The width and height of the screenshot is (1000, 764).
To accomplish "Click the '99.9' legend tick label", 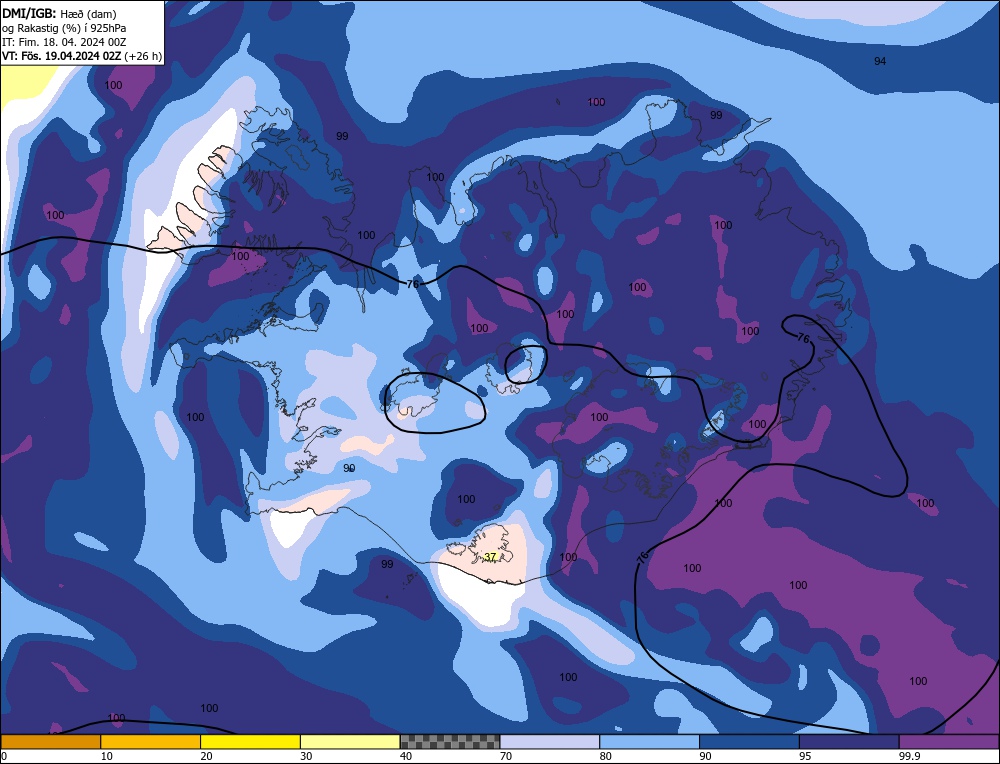I will coord(909,756).
